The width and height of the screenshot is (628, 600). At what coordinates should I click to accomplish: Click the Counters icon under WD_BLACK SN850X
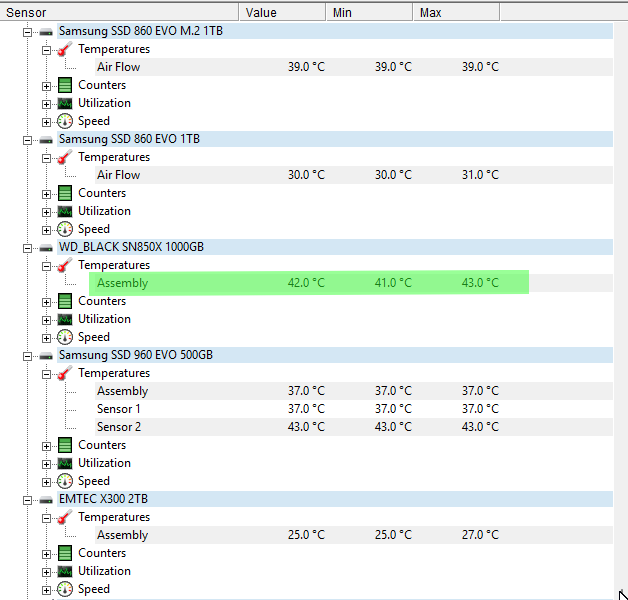(x=65, y=301)
